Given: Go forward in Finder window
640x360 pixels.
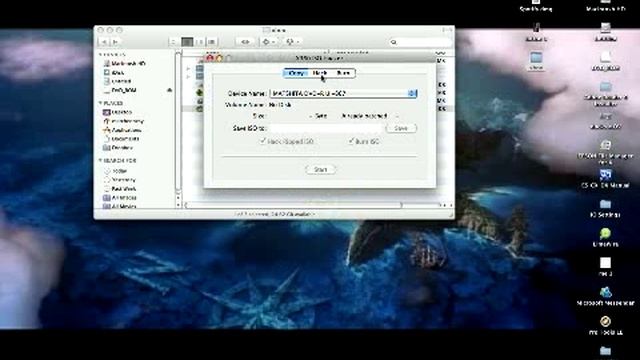Looking at the screenshot, I should tap(116, 42).
